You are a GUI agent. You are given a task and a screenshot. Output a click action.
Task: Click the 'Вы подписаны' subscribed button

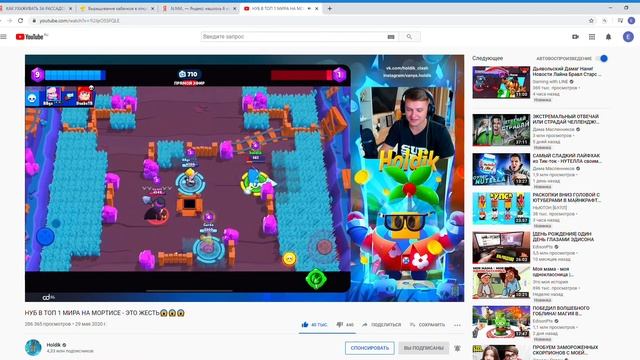424,348
